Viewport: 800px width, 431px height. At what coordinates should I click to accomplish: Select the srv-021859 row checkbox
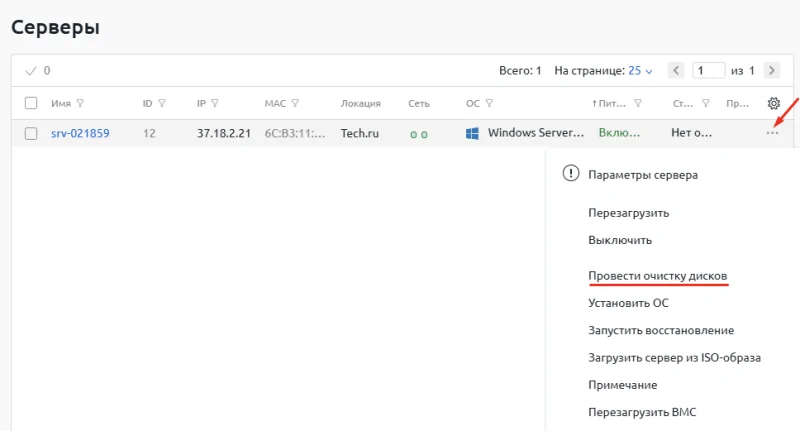coord(31,133)
